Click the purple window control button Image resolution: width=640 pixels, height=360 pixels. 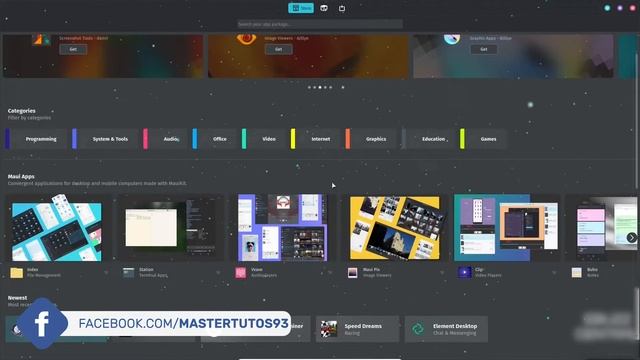[620, 8]
